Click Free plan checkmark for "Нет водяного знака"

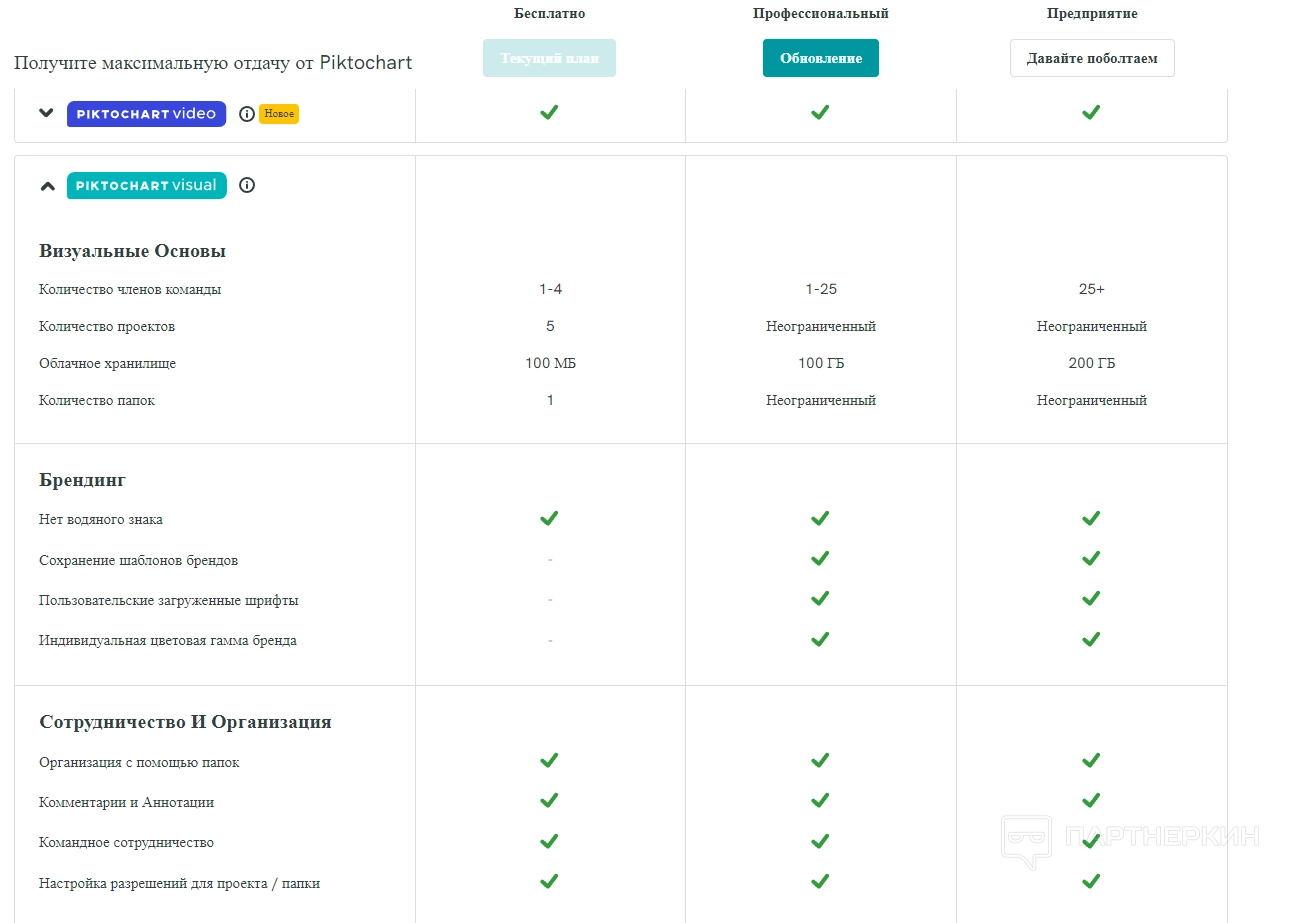pos(549,518)
